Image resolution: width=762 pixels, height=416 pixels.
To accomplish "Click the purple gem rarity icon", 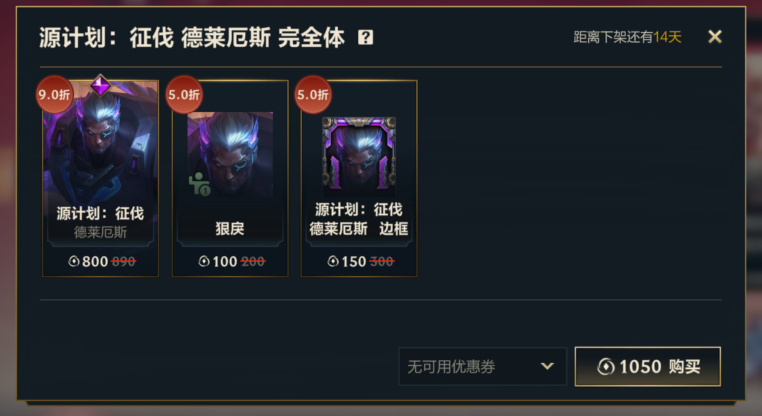I will point(101,85).
